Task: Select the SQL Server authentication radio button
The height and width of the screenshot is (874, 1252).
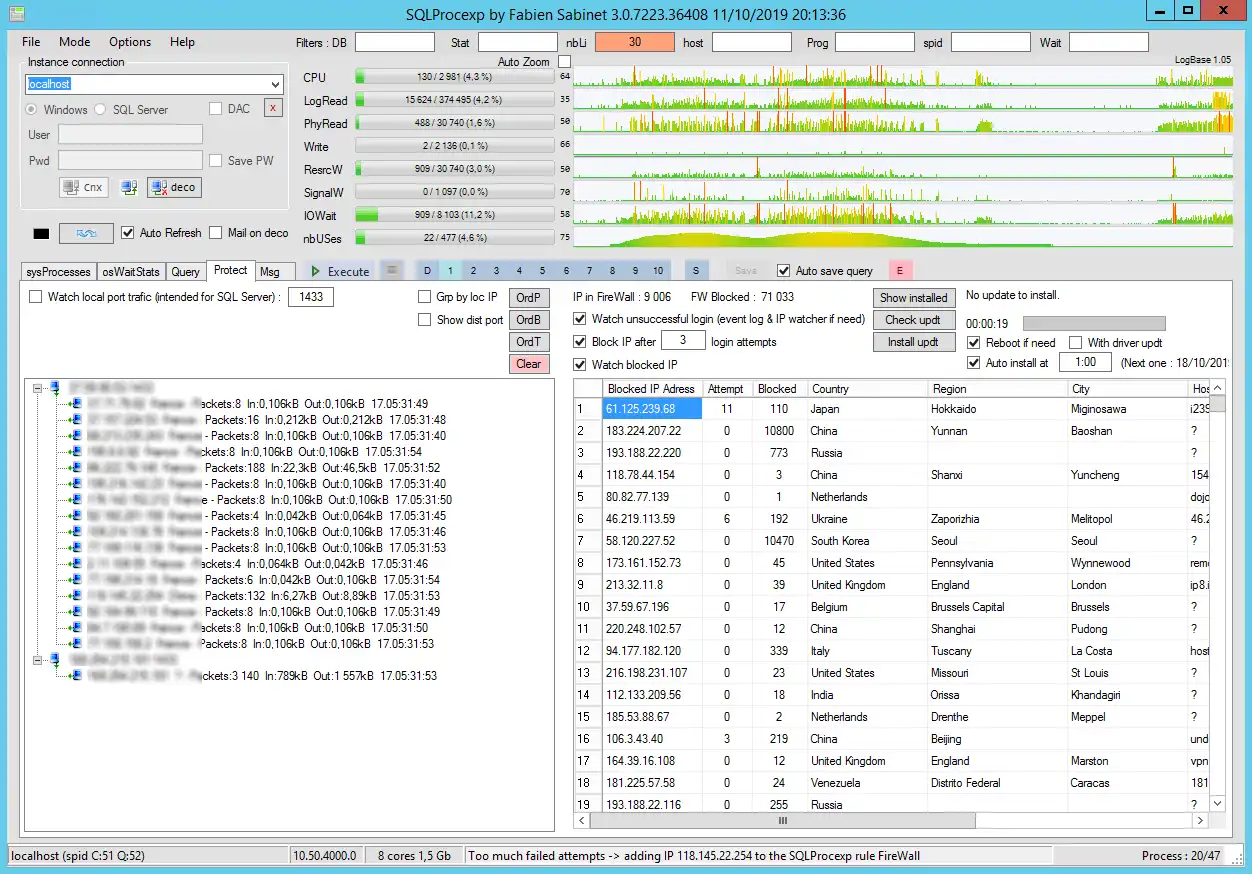Action: [x=100, y=109]
